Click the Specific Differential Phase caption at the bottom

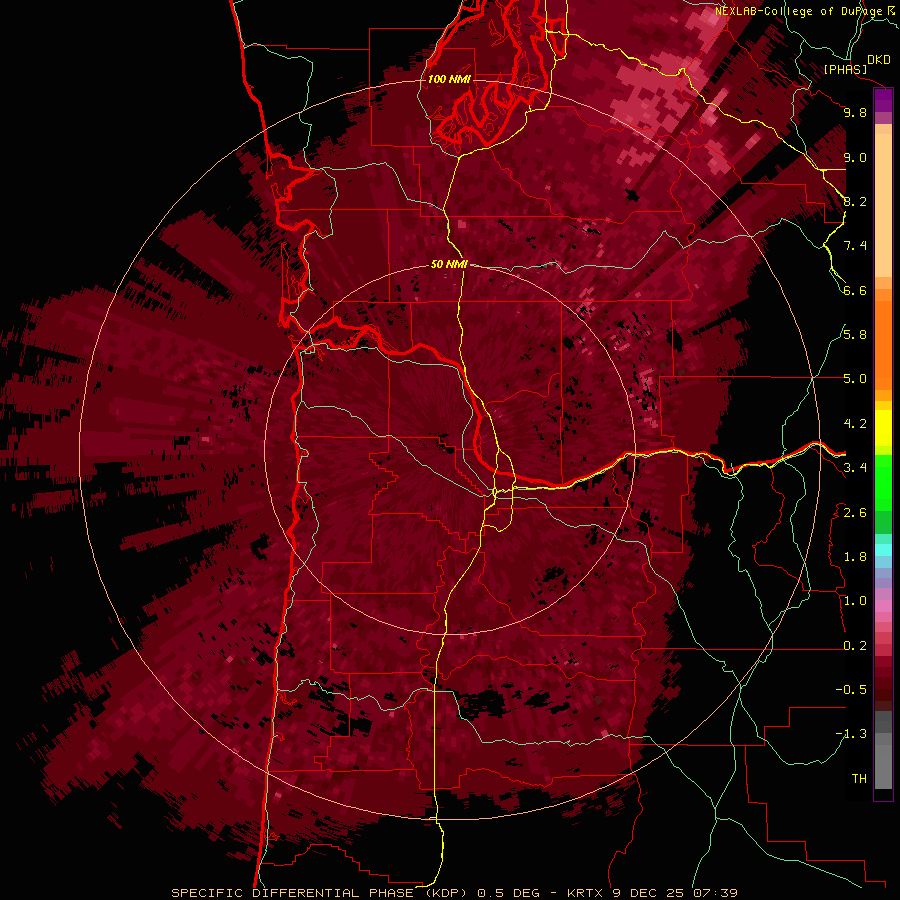(x=454, y=893)
